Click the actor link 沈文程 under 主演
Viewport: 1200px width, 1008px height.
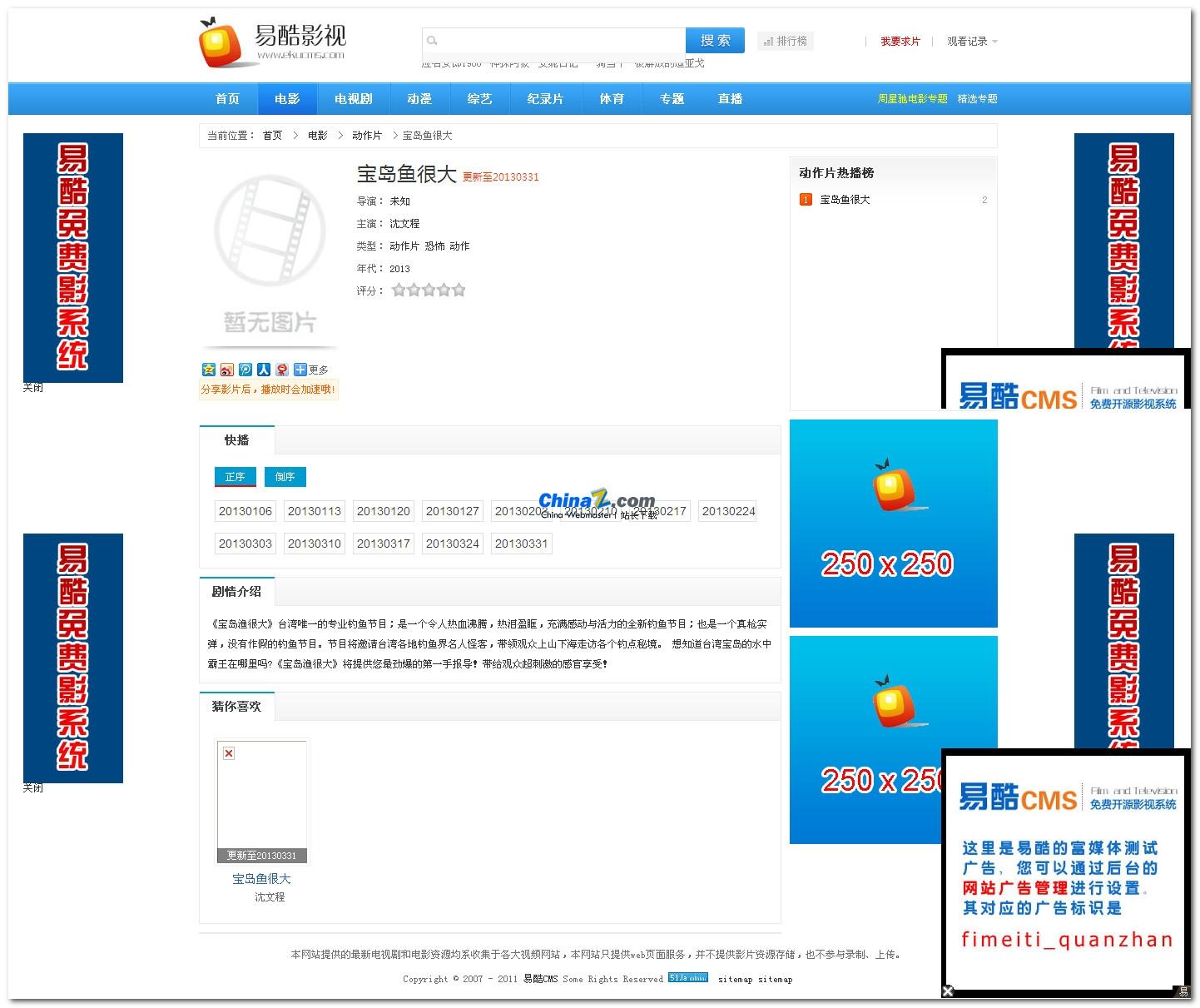point(404,224)
